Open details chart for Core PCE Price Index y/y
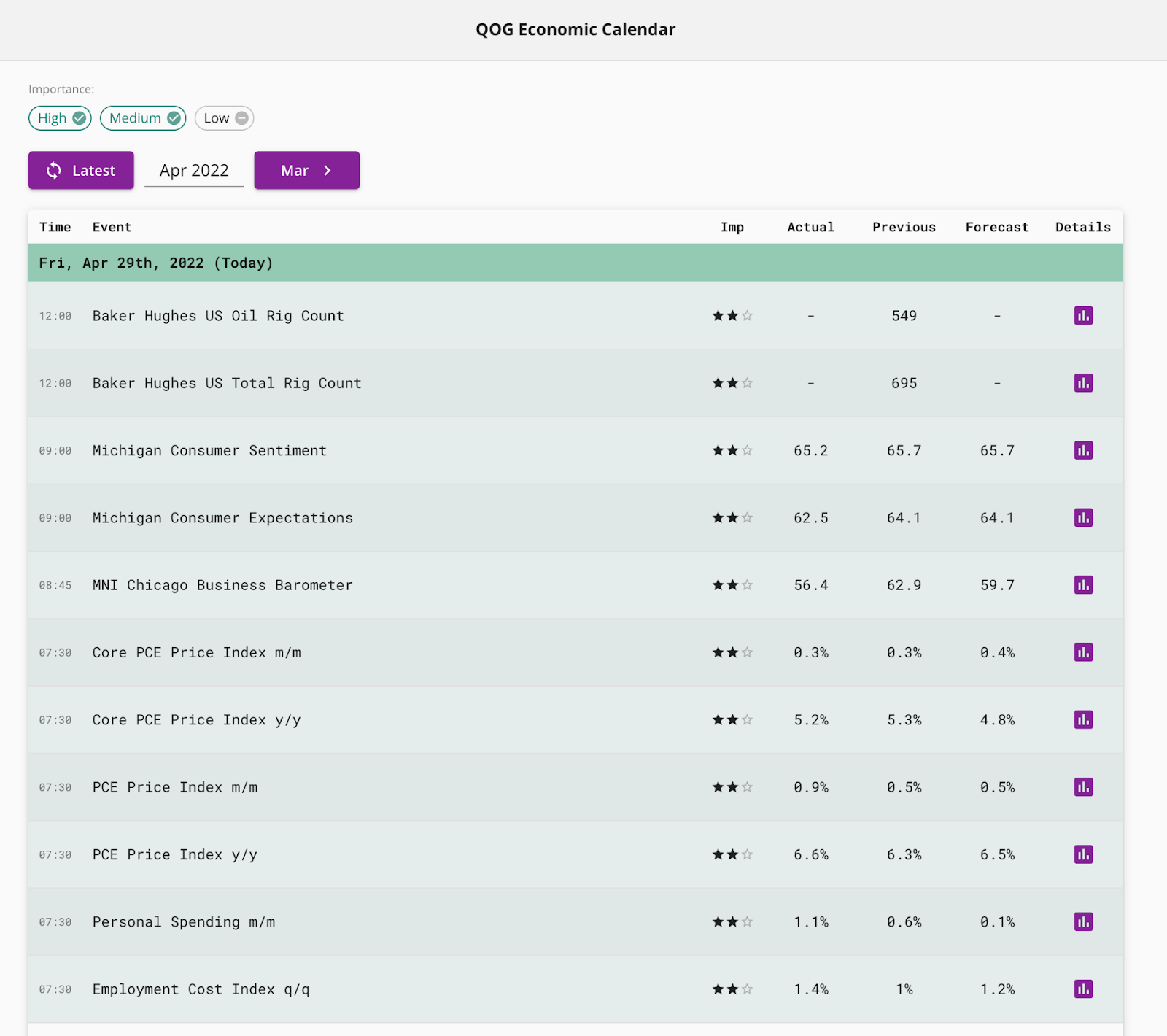 [1083, 719]
